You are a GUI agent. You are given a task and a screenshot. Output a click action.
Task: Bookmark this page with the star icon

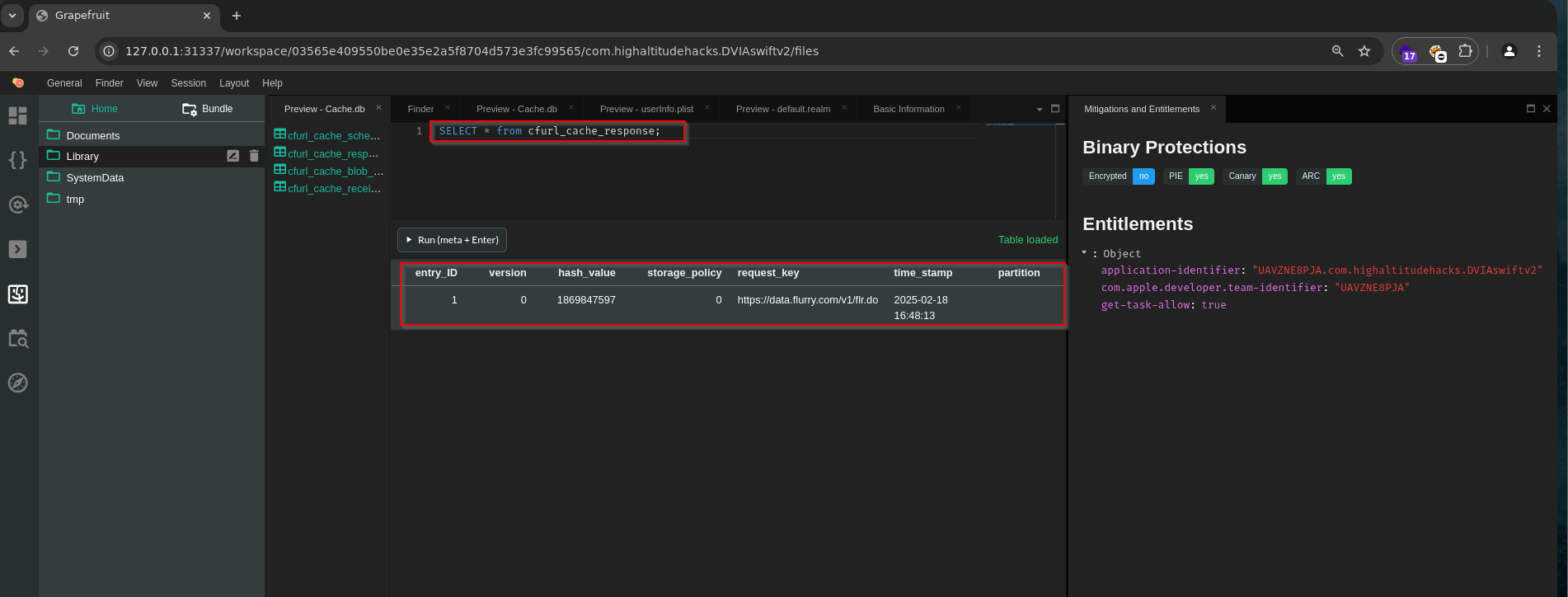pos(1364,51)
